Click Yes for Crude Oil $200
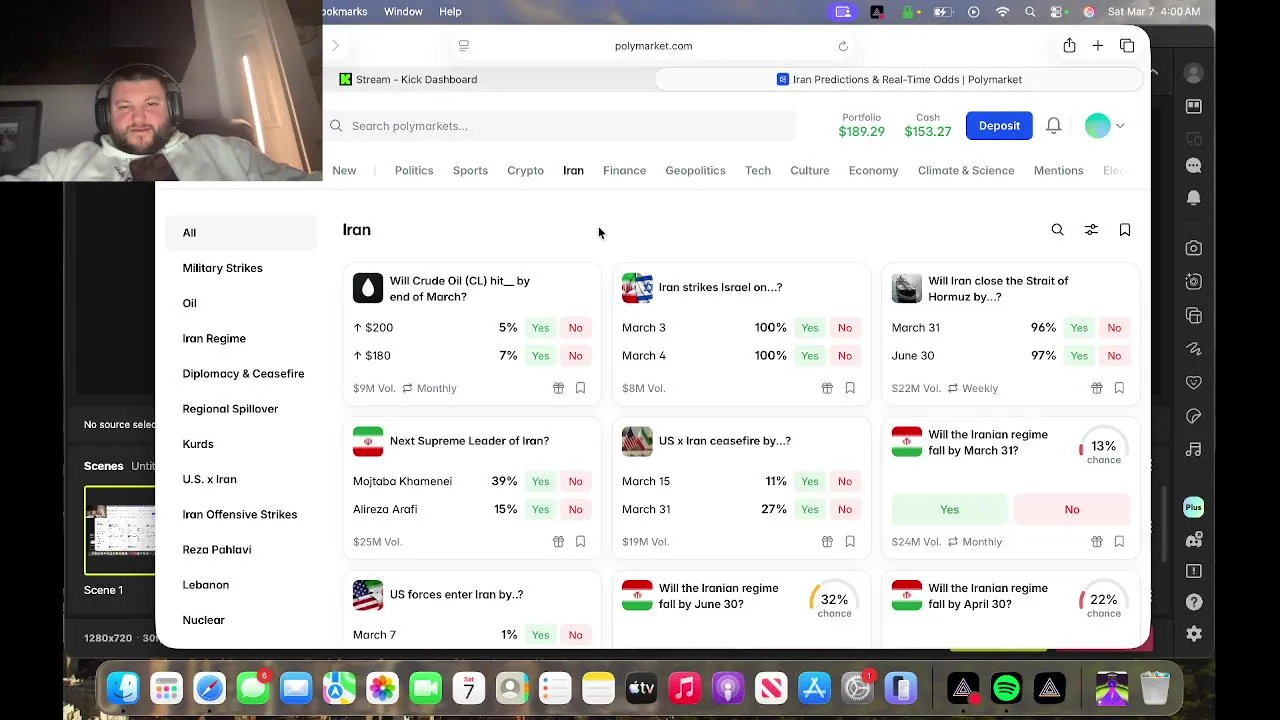This screenshot has width=1280, height=720. (x=540, y=328)
